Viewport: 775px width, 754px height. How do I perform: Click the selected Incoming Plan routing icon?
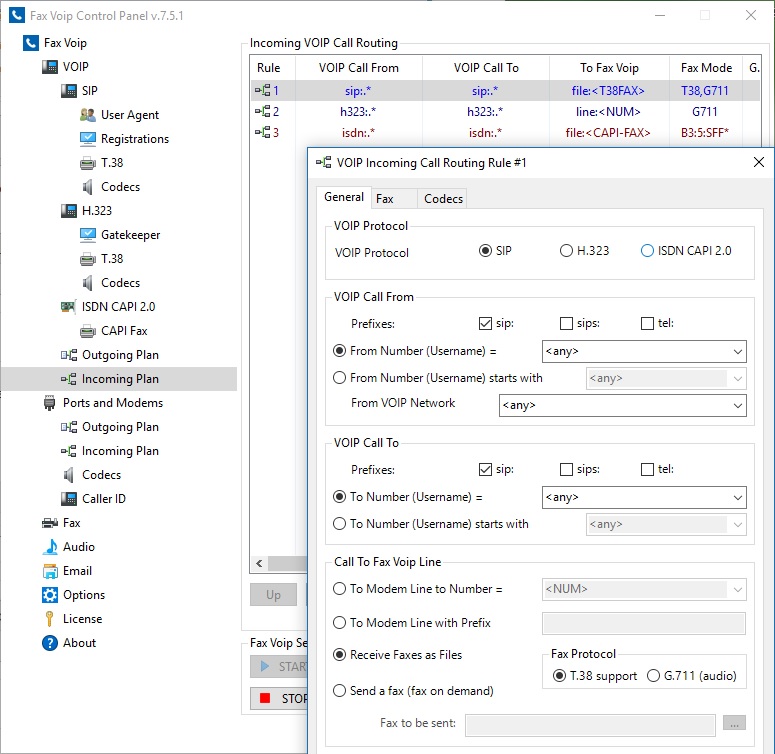pos(69,379)
